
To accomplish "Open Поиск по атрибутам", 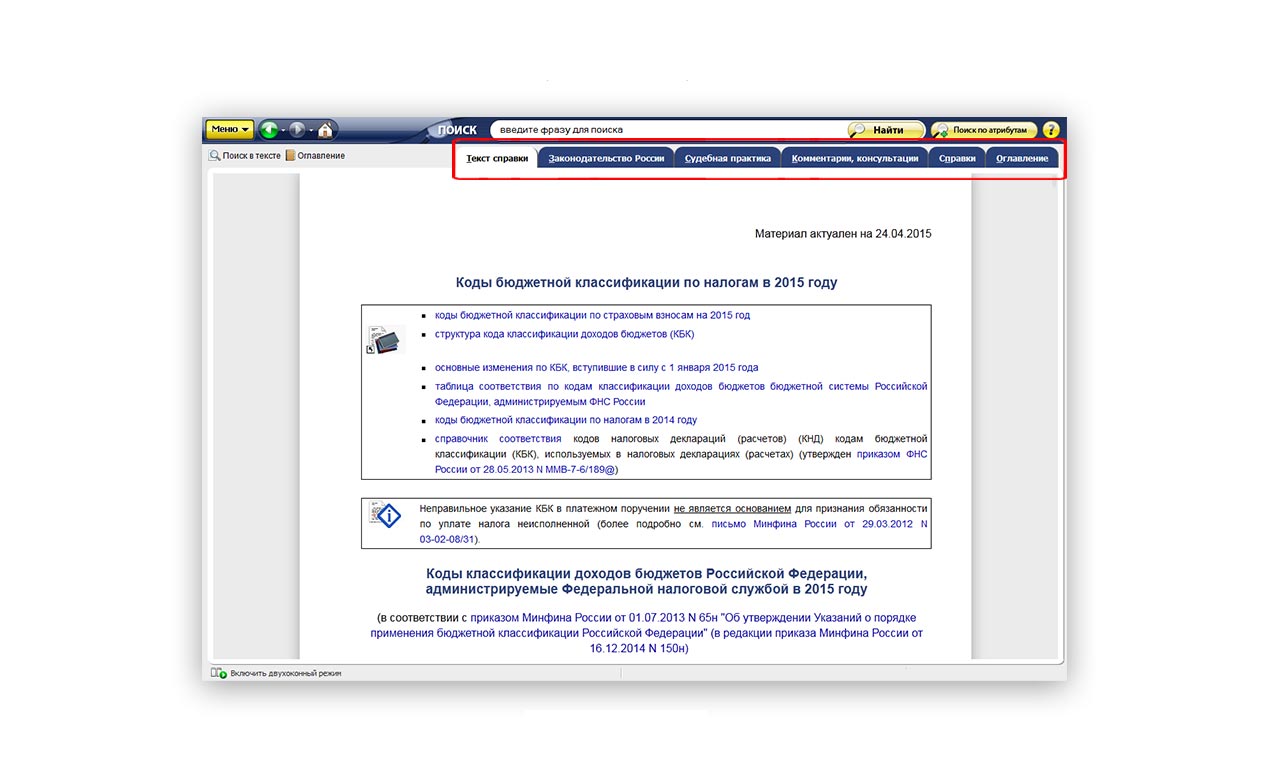I will pos(983,130).
